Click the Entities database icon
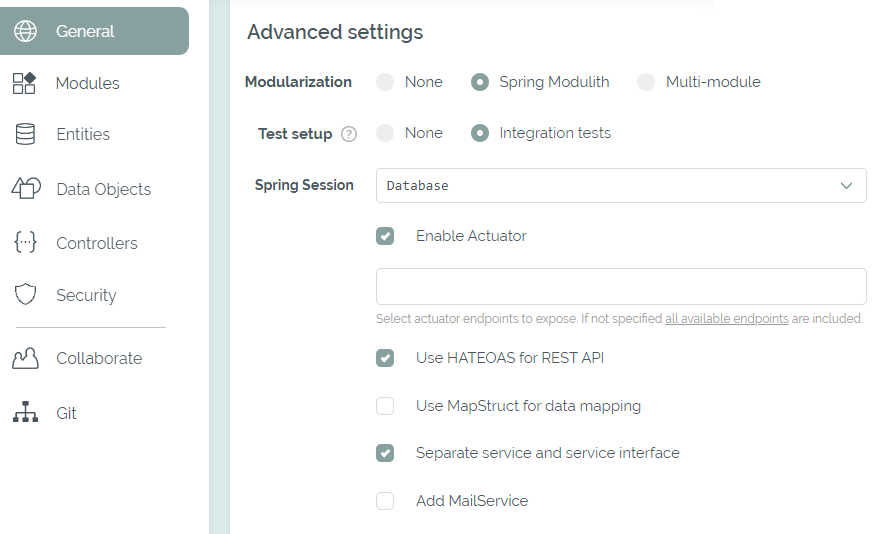The image size is (882, 534). [25, 134]
